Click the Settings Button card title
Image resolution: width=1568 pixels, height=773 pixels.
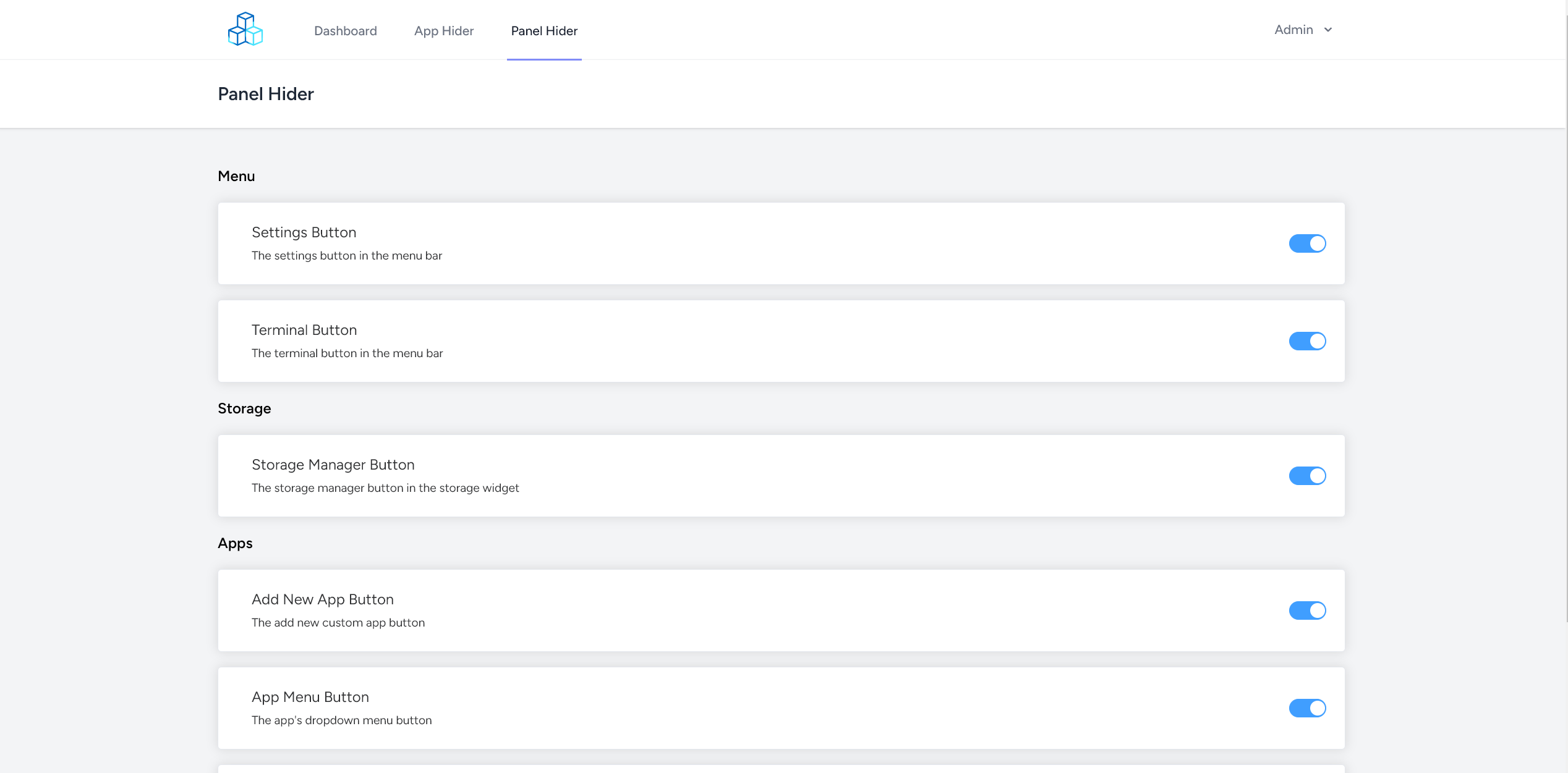[x=304, y=232]
